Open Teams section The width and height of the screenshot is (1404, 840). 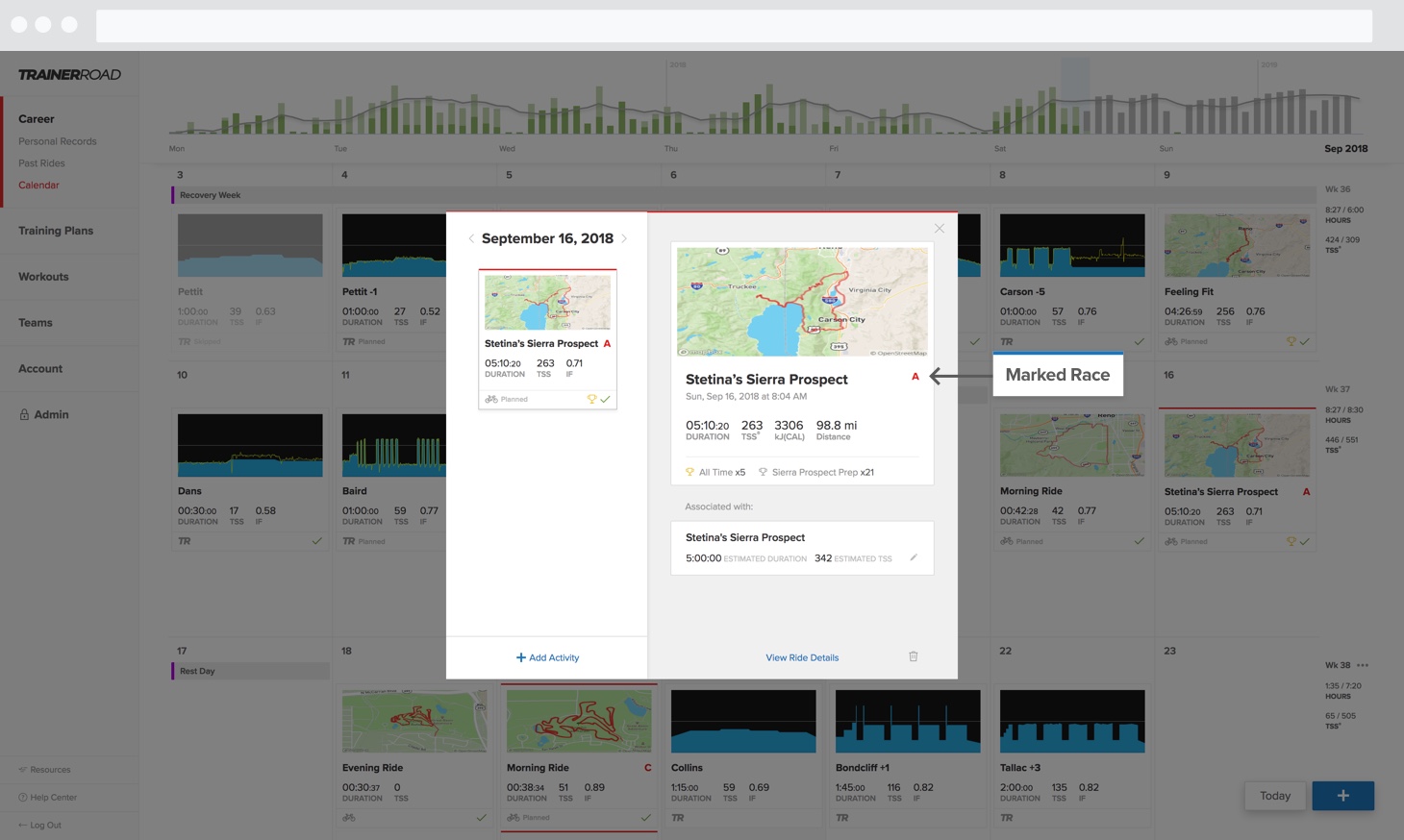[x=36, y=323]
